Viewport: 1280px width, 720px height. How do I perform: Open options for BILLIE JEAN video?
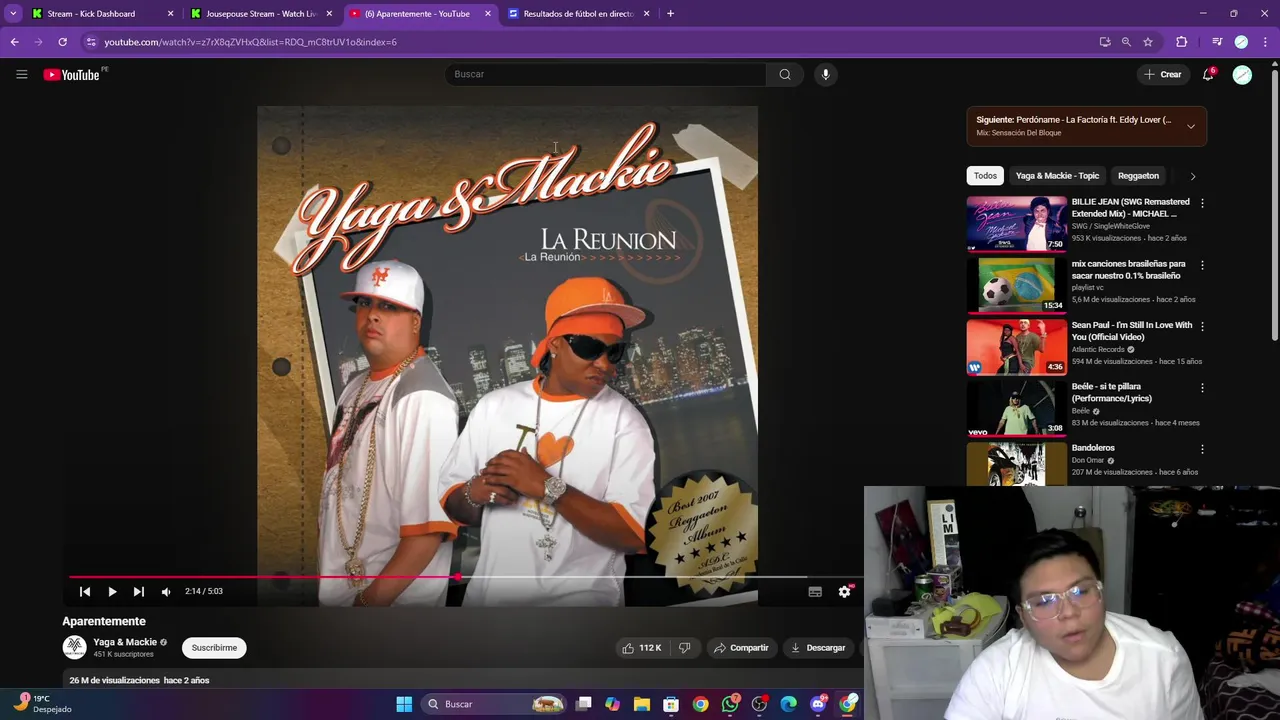[1202, 203]
